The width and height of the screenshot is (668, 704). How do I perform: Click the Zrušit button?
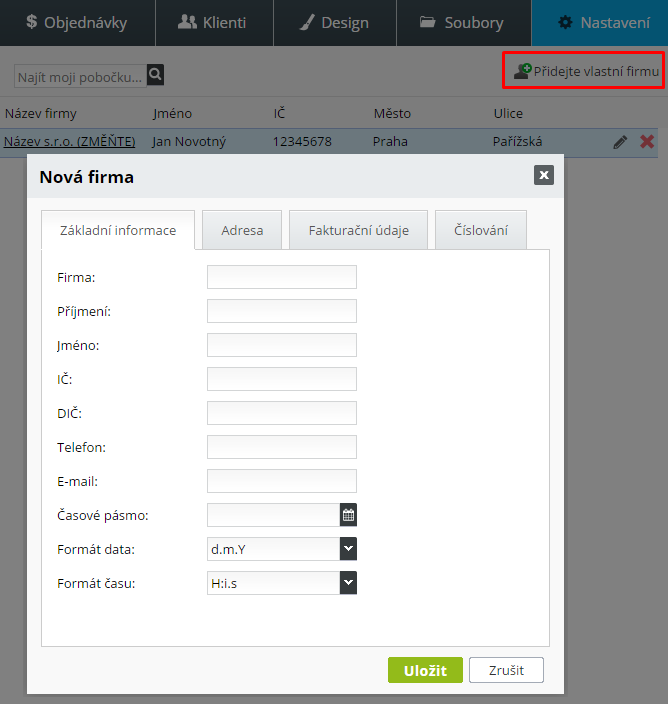[x=506, y=670]
